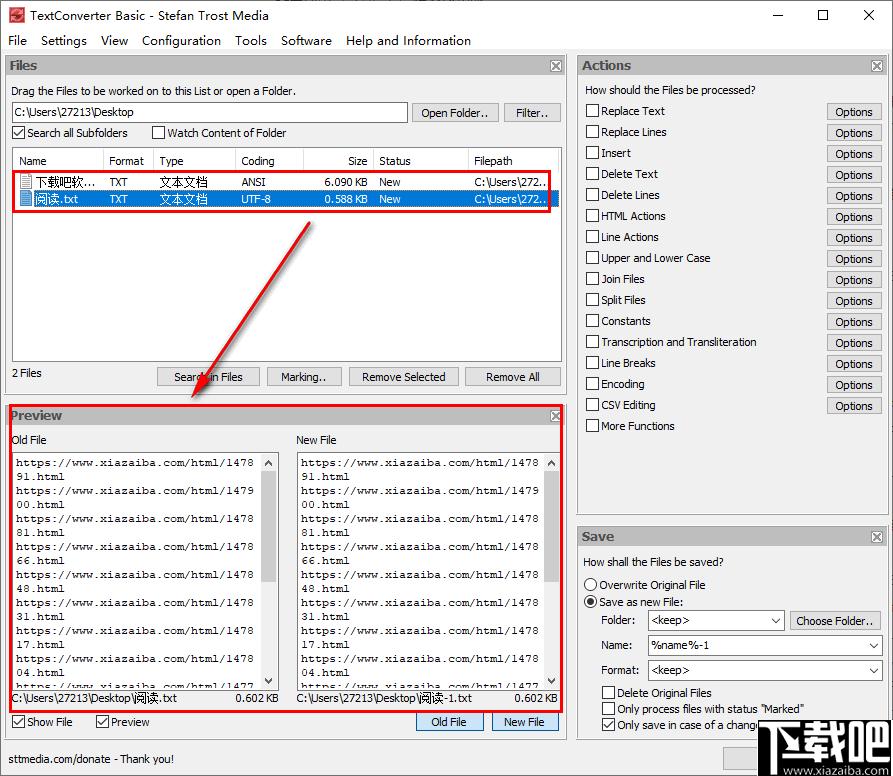Screen dimensions: 893x776
Task: Open Options for CSV Editing
Action: (854, 406)
